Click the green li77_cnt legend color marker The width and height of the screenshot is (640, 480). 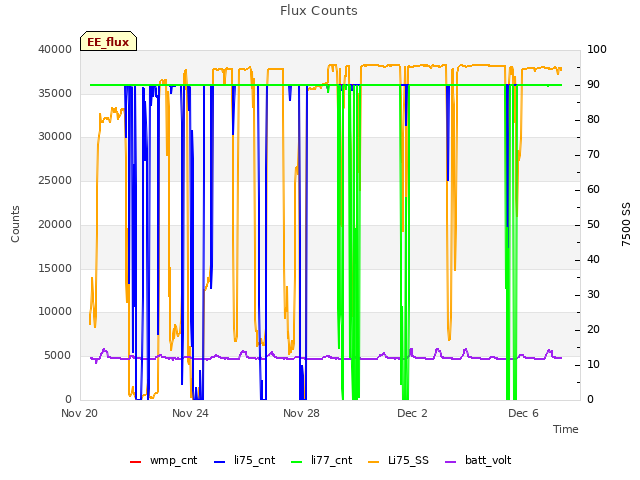[296, 462]
